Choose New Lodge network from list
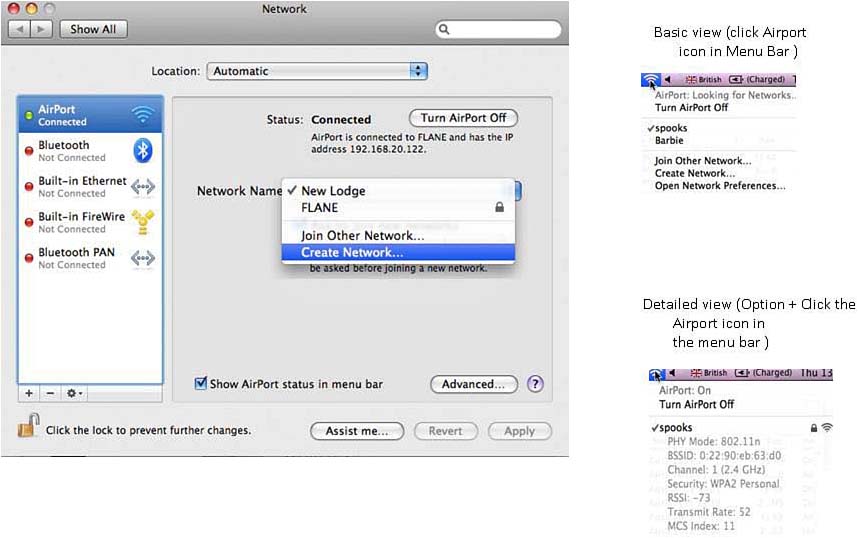858x538 pixels. click(x=398, y=191)
